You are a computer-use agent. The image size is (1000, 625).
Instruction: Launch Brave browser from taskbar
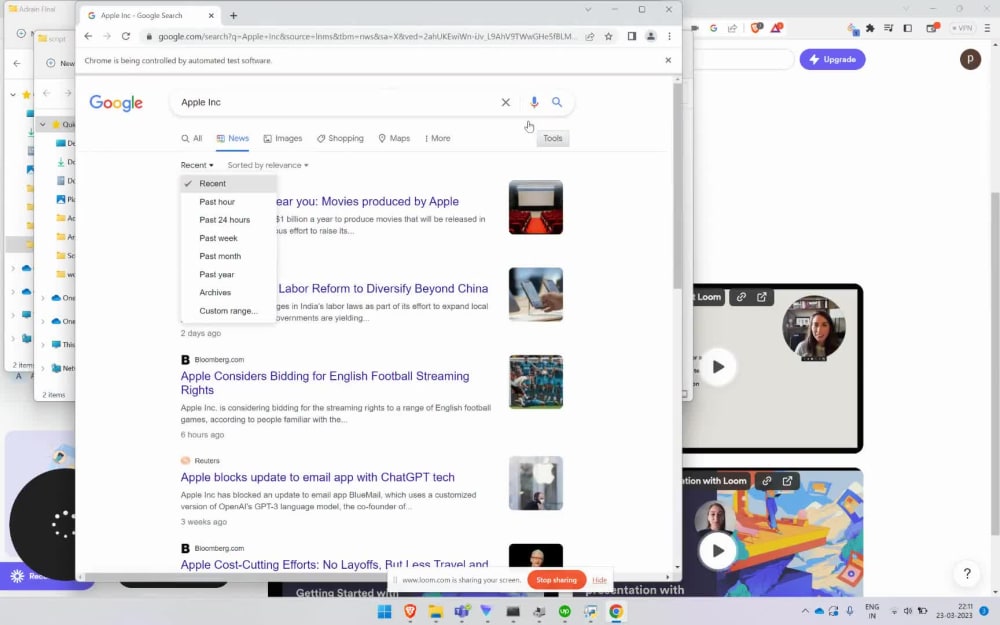410,612
